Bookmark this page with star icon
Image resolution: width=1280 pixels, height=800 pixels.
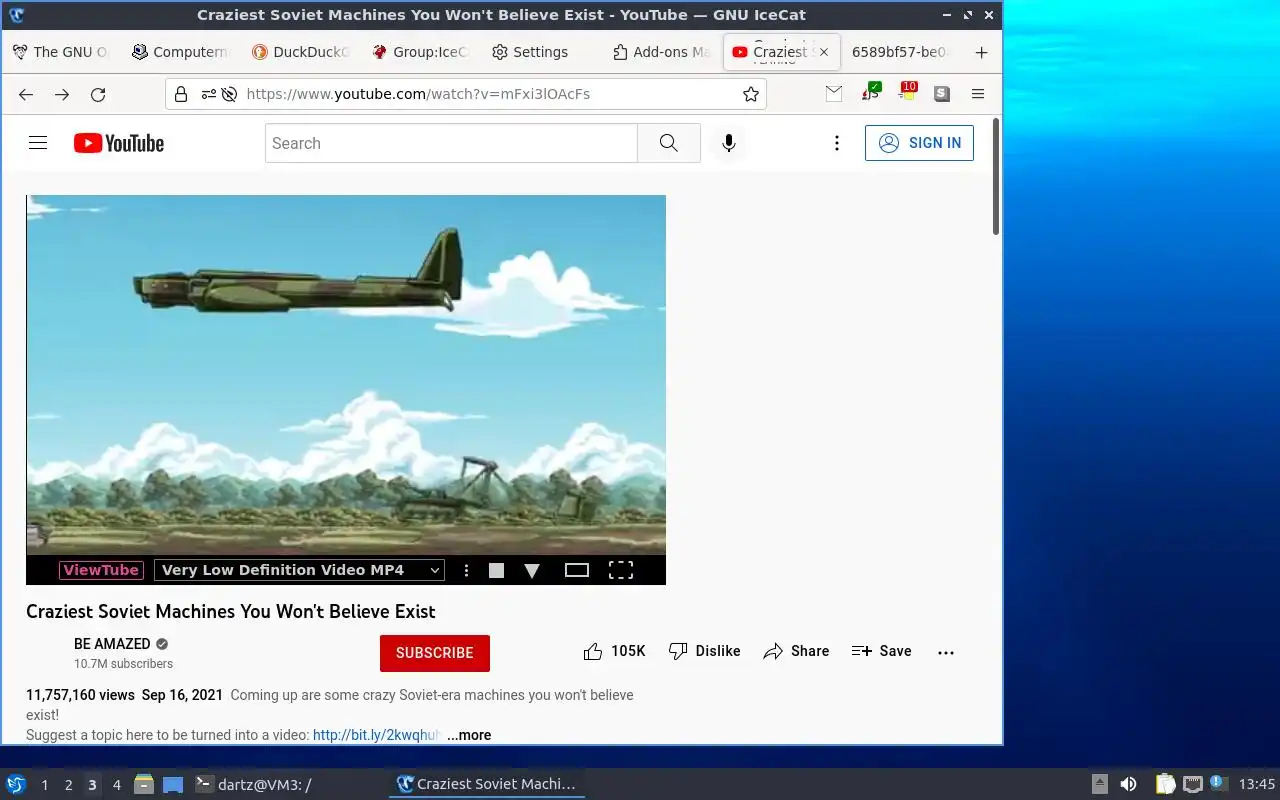751,94
